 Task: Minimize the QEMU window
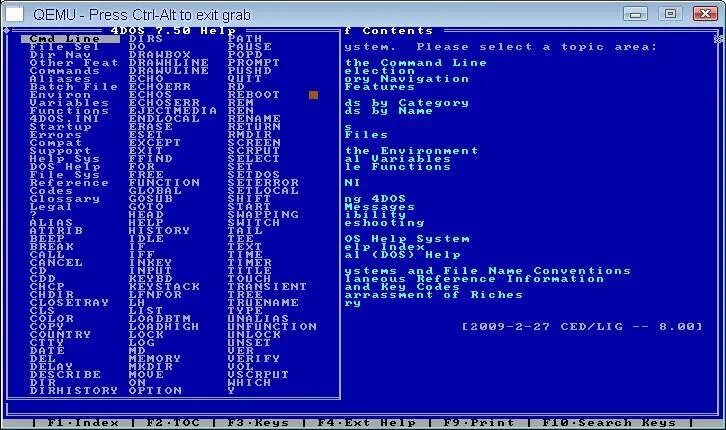(x=635, y=14)
